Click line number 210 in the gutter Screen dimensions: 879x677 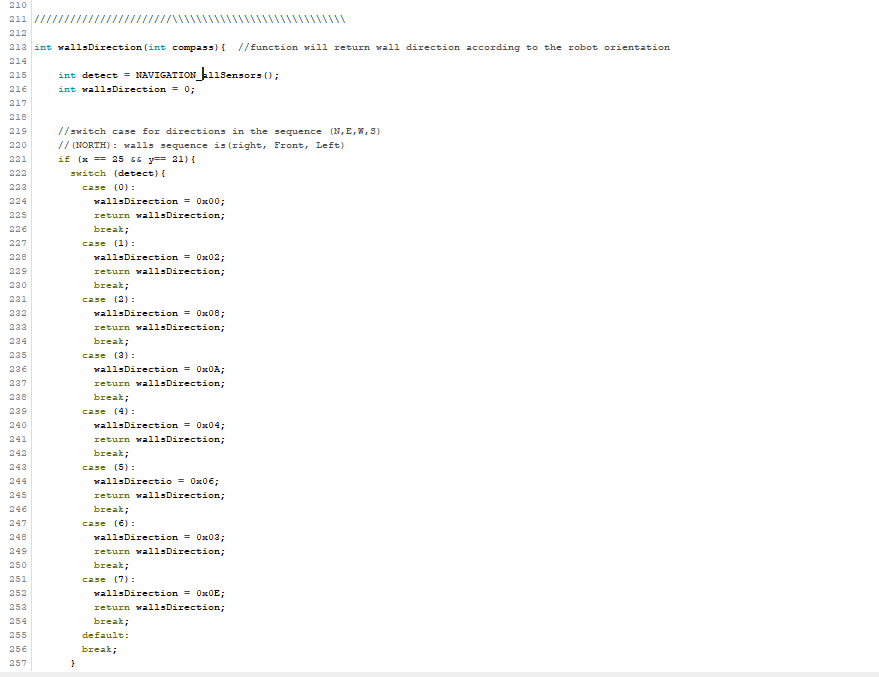click(18, 6)
